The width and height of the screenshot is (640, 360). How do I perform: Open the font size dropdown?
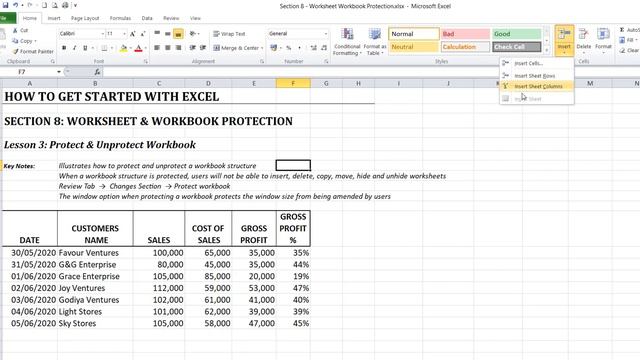point(124,33)
